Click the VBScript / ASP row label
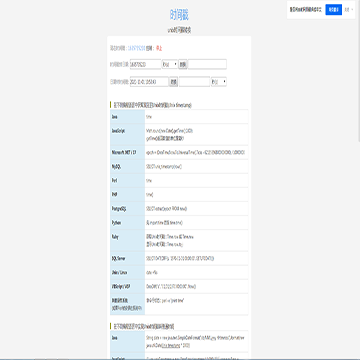Viewport: 360px width, 360px height. coord(120,286)
